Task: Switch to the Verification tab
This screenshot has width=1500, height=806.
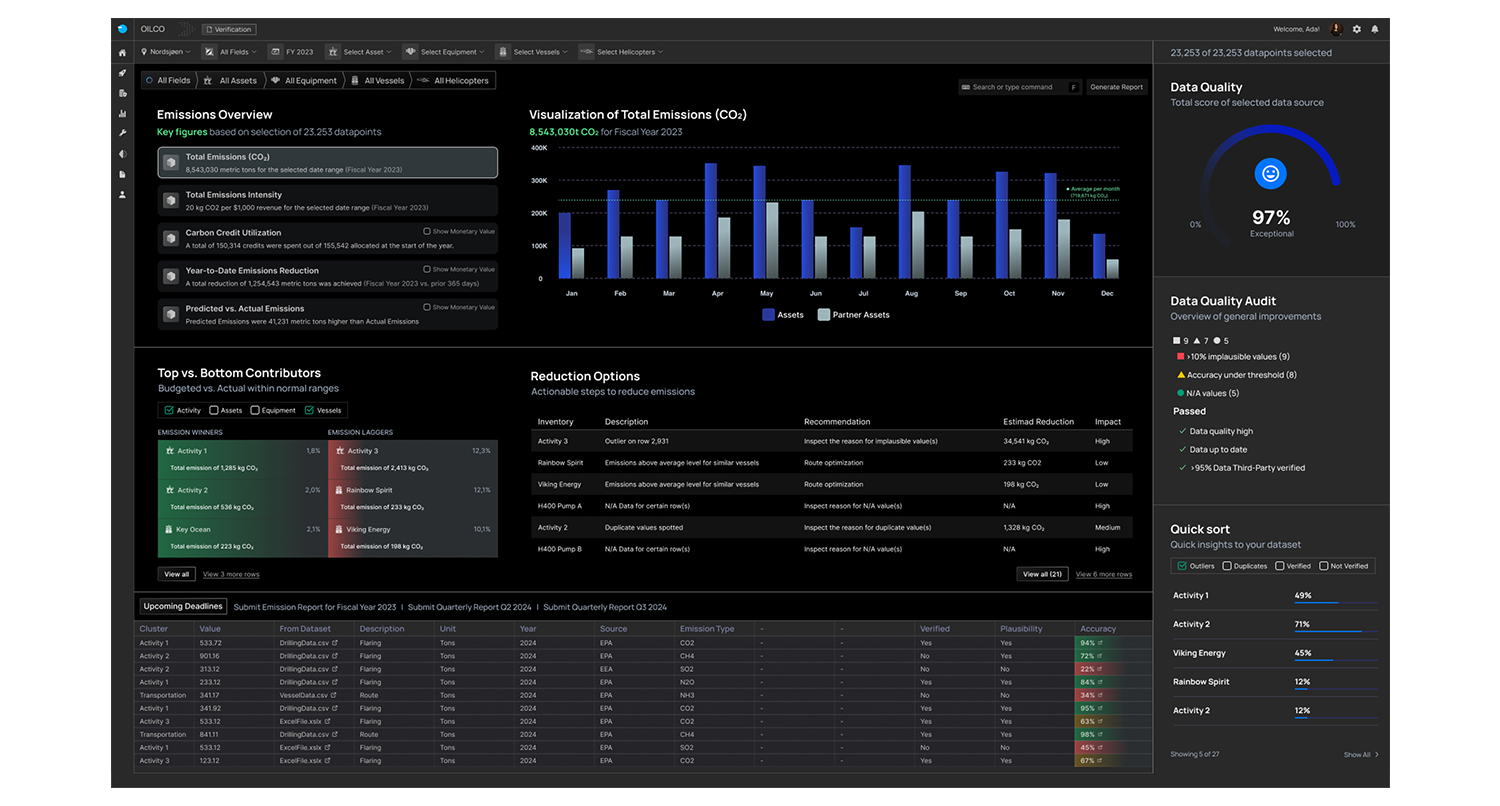Action: click(229, 29)
